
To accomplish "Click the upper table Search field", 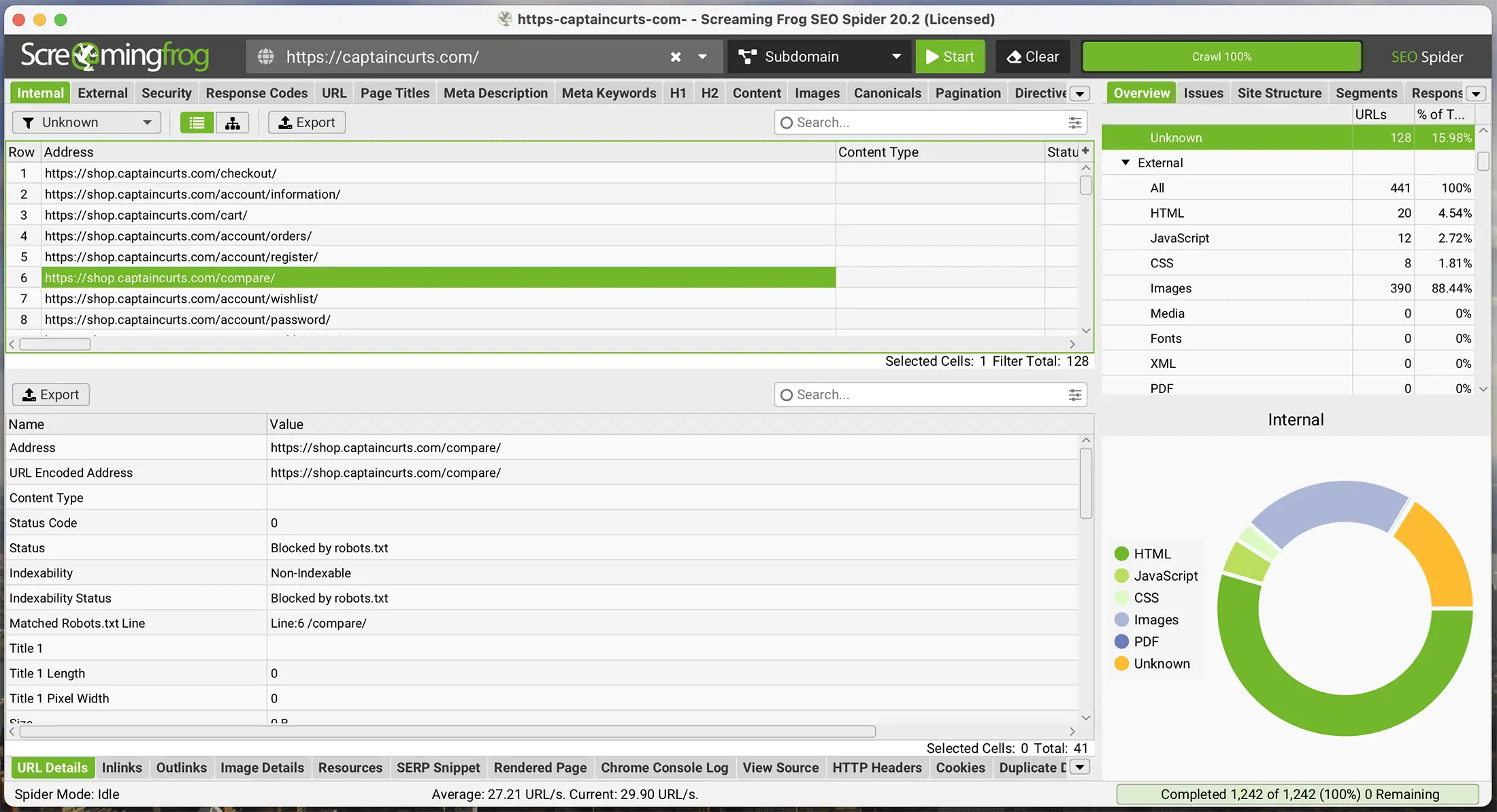I will (930, 122).
